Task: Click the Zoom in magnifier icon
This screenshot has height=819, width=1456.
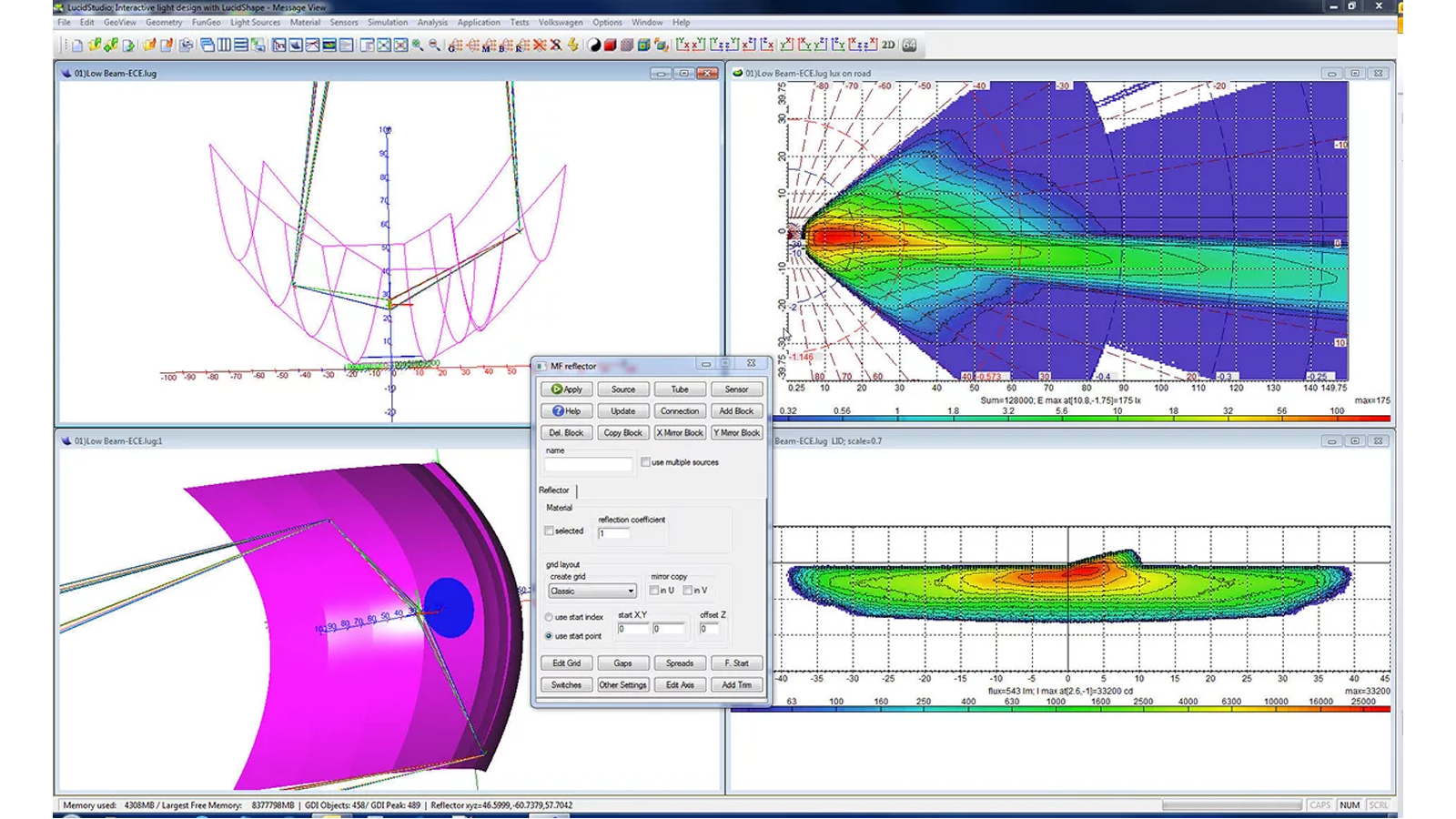Action: (418, 45)
